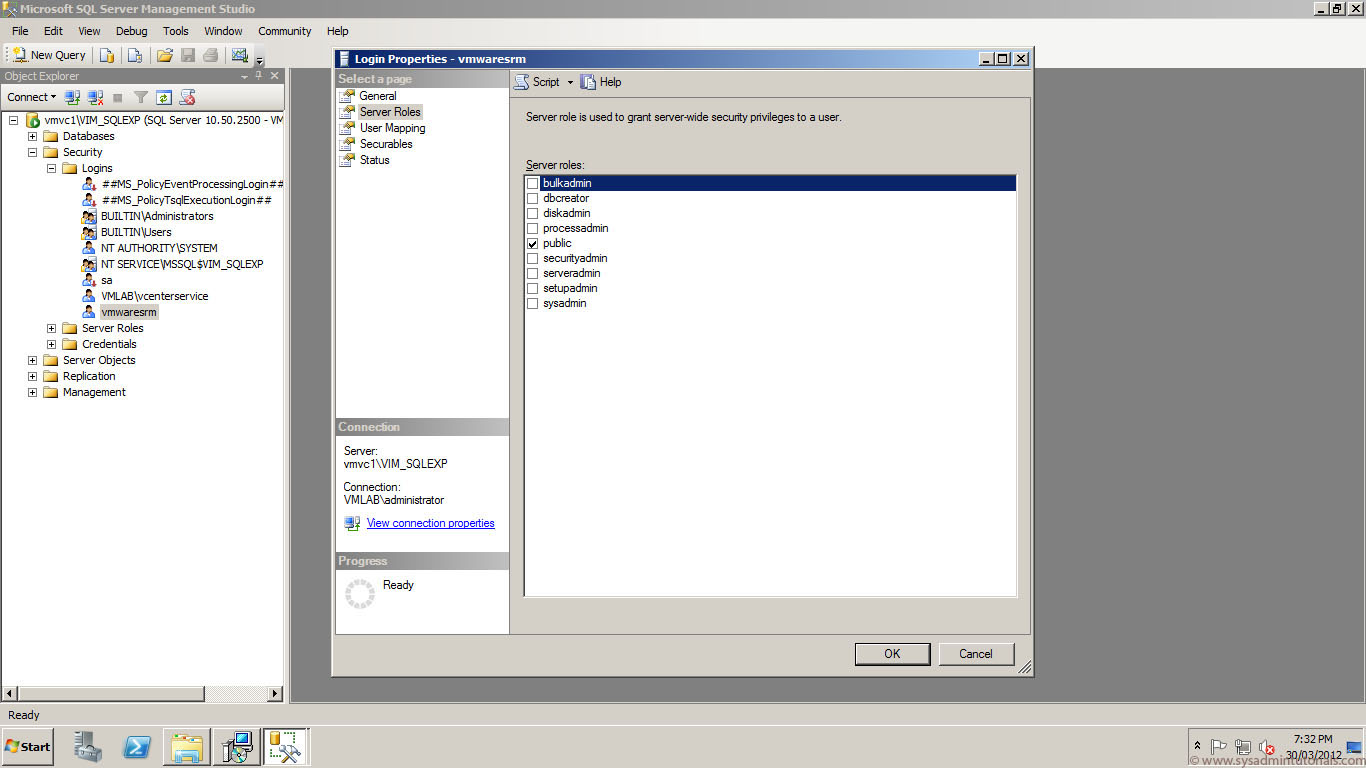Select the ##MS_PolicyEventProcessingLogin## login

pos(192,184)
